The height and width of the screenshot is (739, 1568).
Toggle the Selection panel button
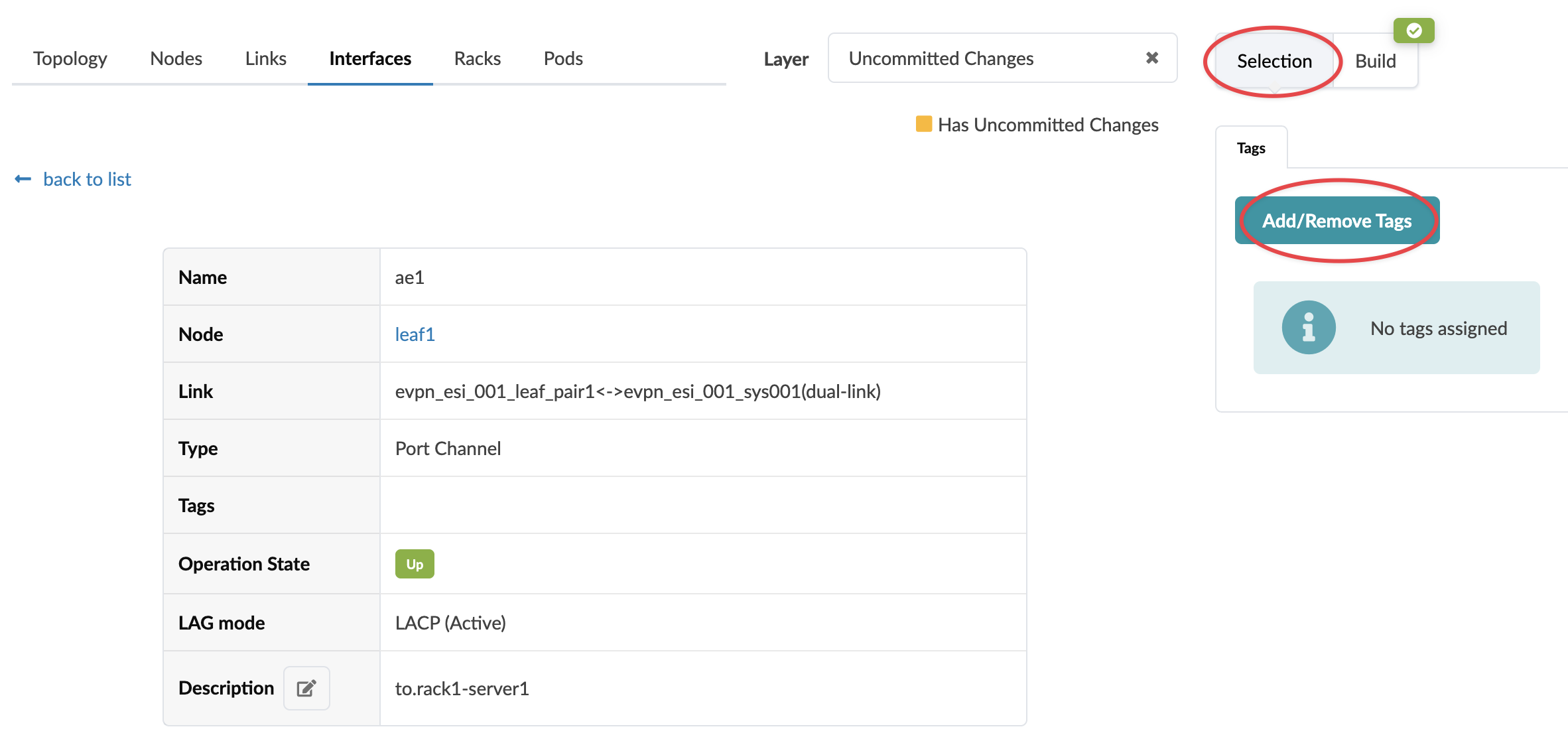(1274, 61)
